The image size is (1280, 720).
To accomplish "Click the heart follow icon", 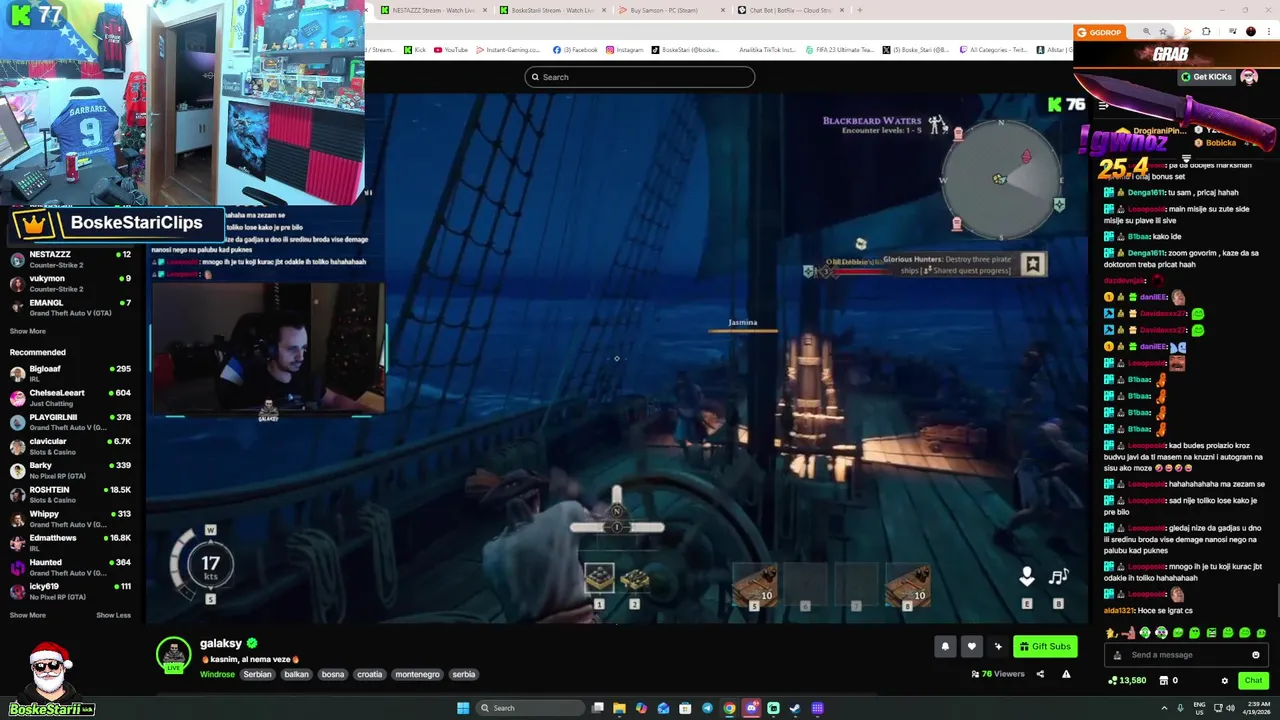I will [971, 646].
